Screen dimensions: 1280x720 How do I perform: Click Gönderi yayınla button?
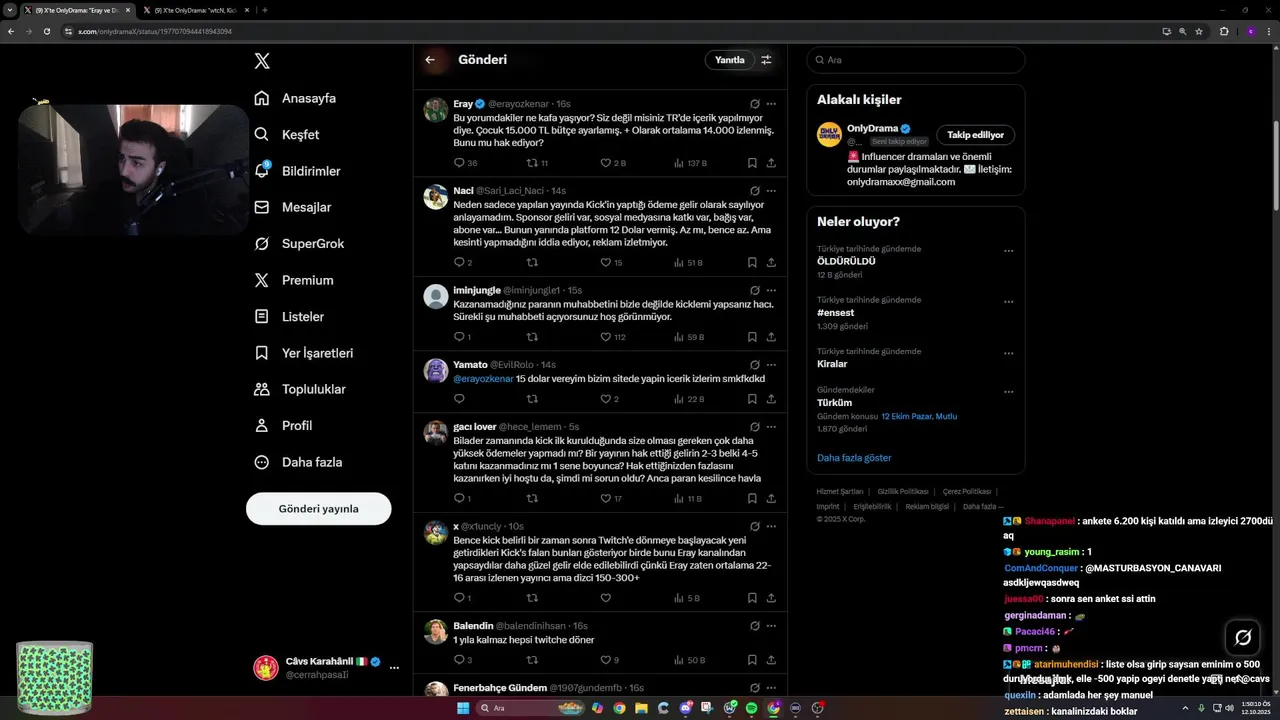tap(318, 509)
